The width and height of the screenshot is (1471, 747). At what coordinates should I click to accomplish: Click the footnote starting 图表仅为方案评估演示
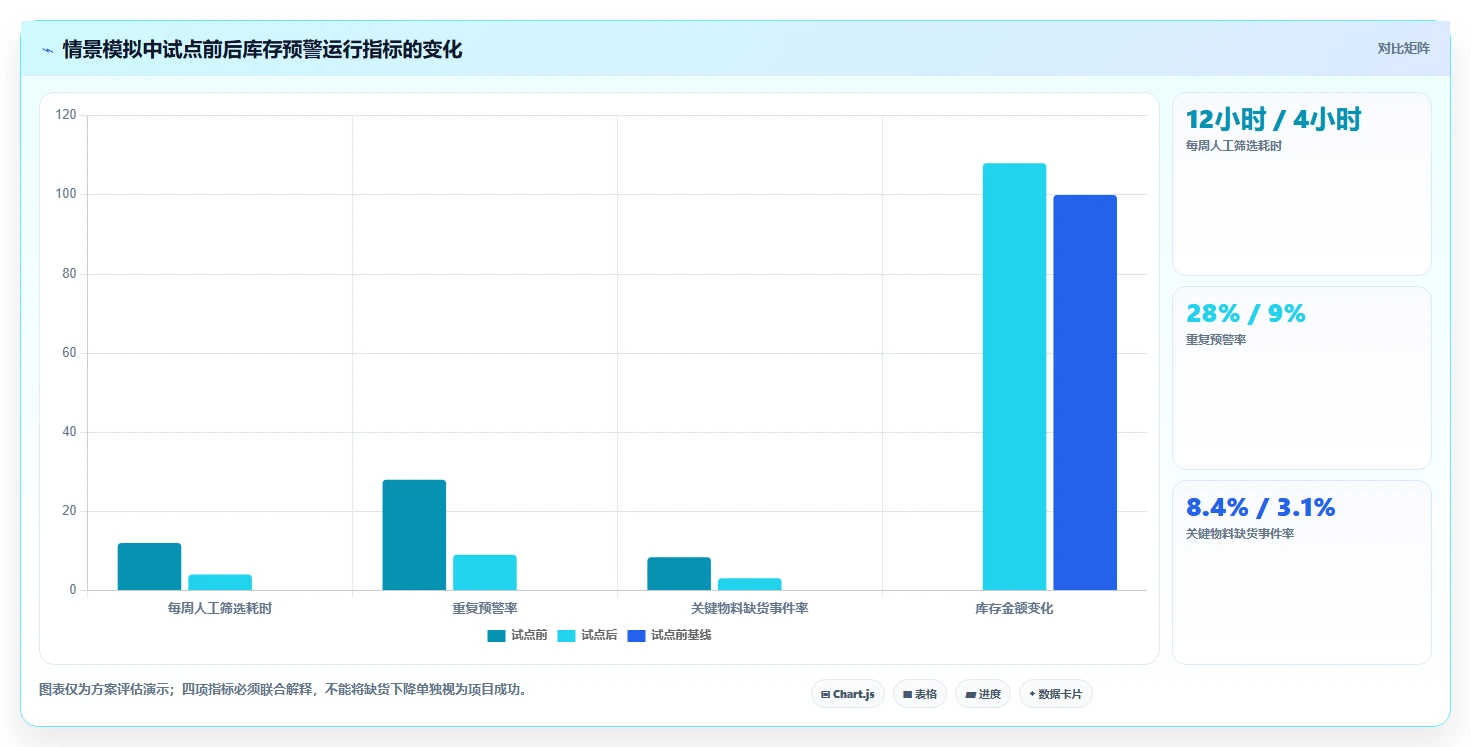pos(283,689)
